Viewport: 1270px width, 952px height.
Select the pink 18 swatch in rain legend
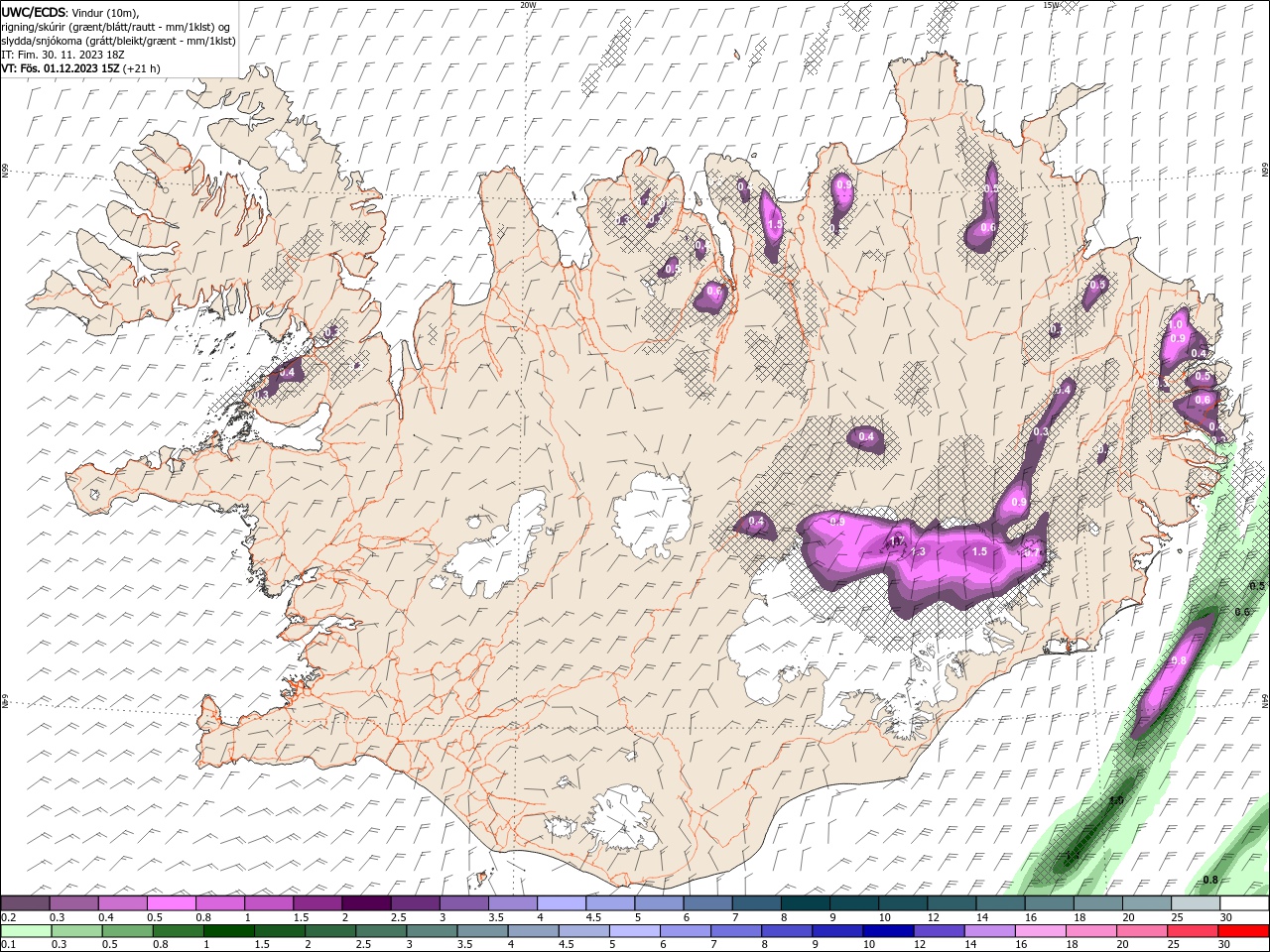(1091, 931)
